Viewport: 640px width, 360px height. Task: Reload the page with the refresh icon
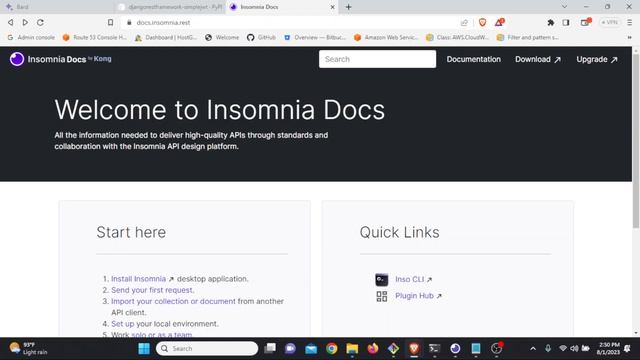pyautogui.click(x=40, y=22)
